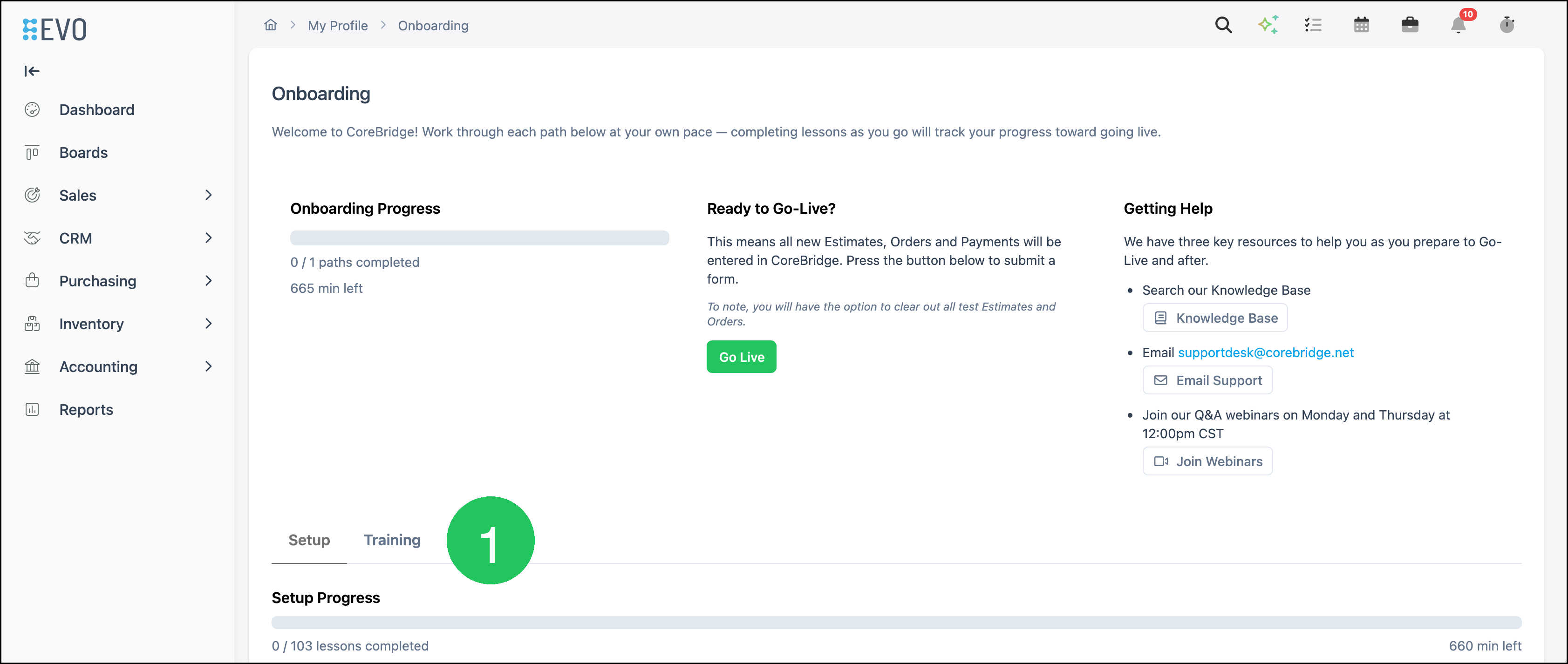Image resolution: width=1568 pixels, height=664 pixels.
Task: Click the EVO logo
Action: click(x=55, y=29)
